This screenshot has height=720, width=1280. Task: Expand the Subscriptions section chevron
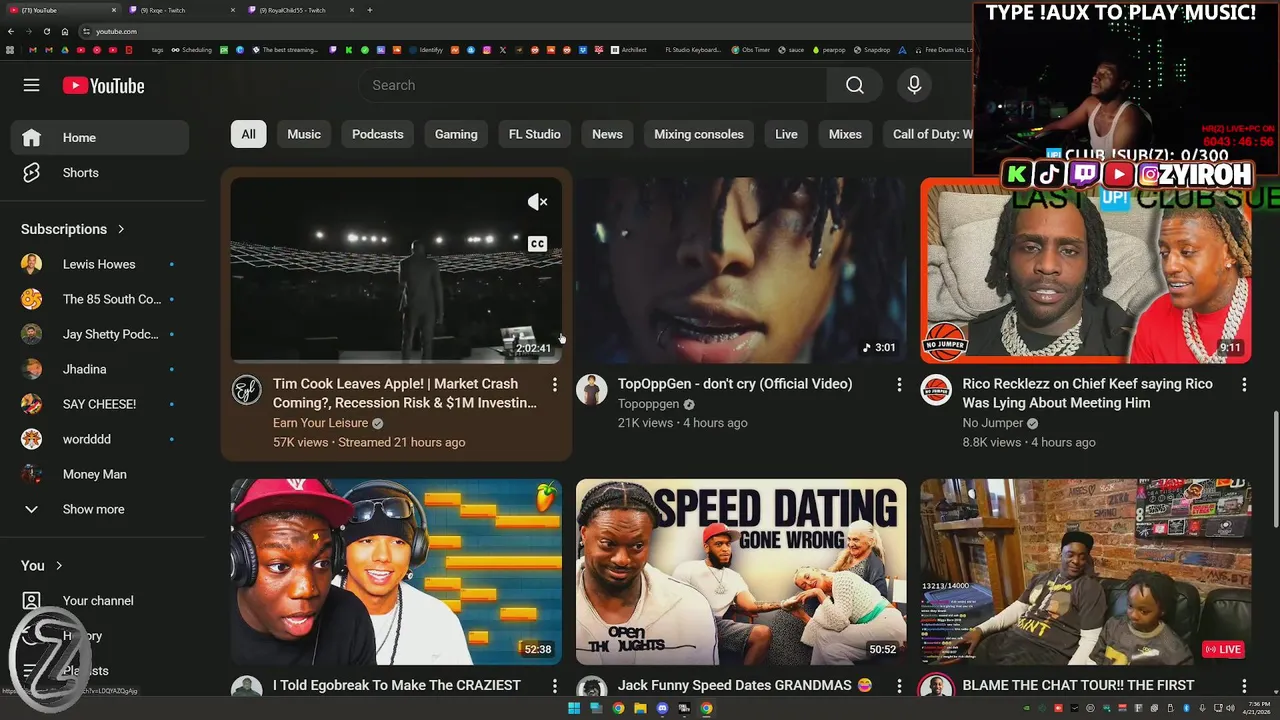click(121, 229)
